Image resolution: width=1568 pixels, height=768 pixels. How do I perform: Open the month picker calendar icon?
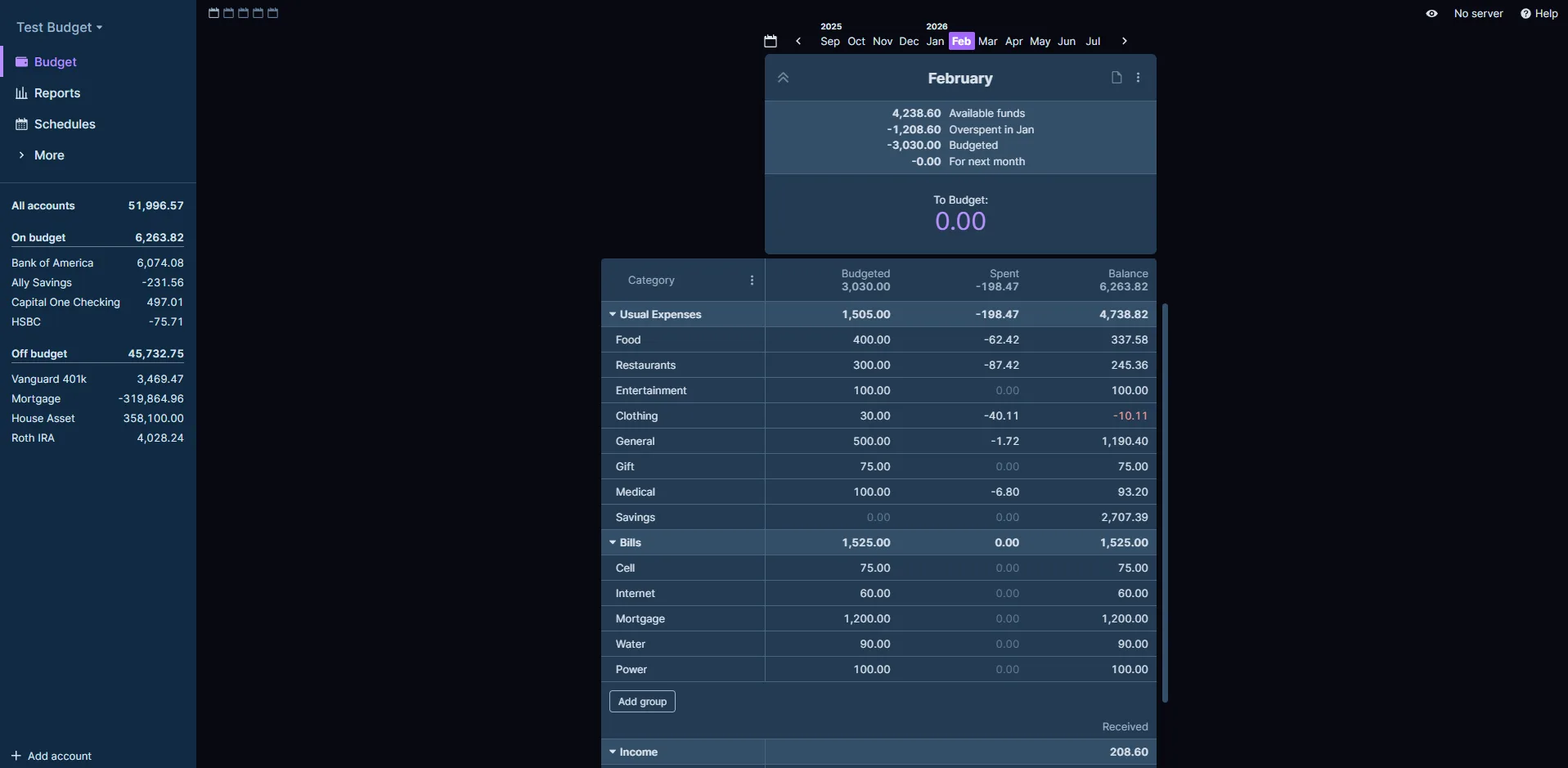pos(770,41)
